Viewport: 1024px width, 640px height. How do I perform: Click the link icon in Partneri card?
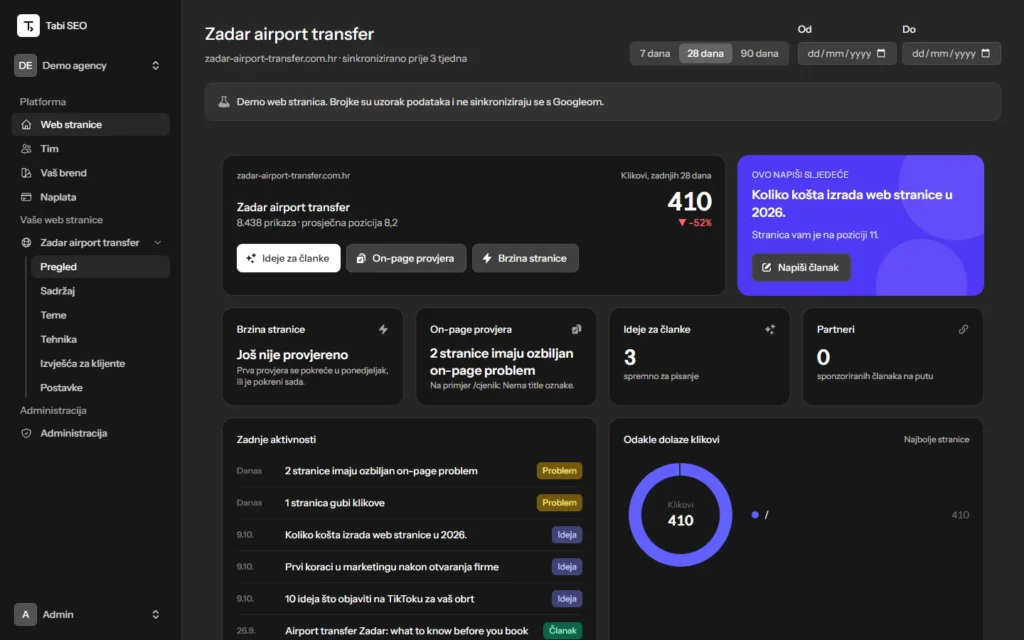point(963,329)
